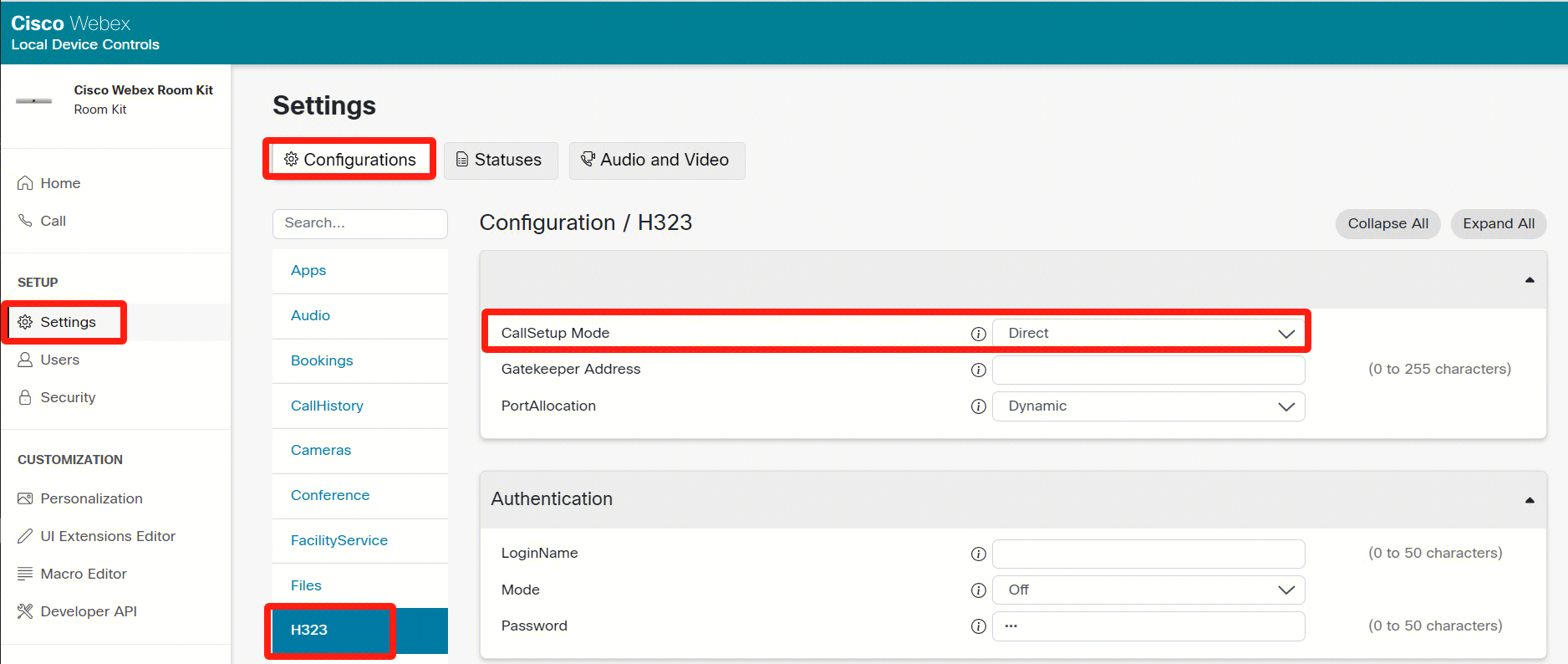The width and height of the screenshot is (1568, 664).
Task: Open the CallSetup Mode dropdown
Action: pyautogui.click(x=1148, y=333)
